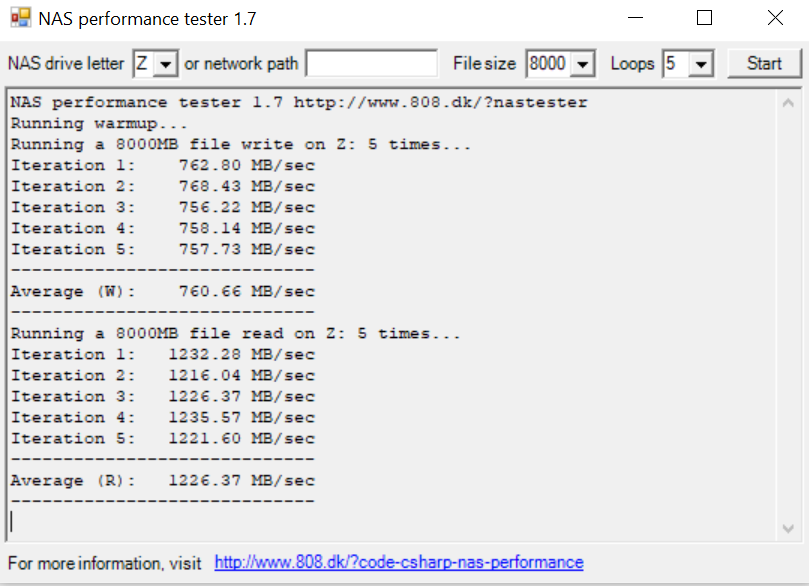809x586 pixels.
Task: Click the 'NAS drive letter' label
Action: click(x=66, y=63)
